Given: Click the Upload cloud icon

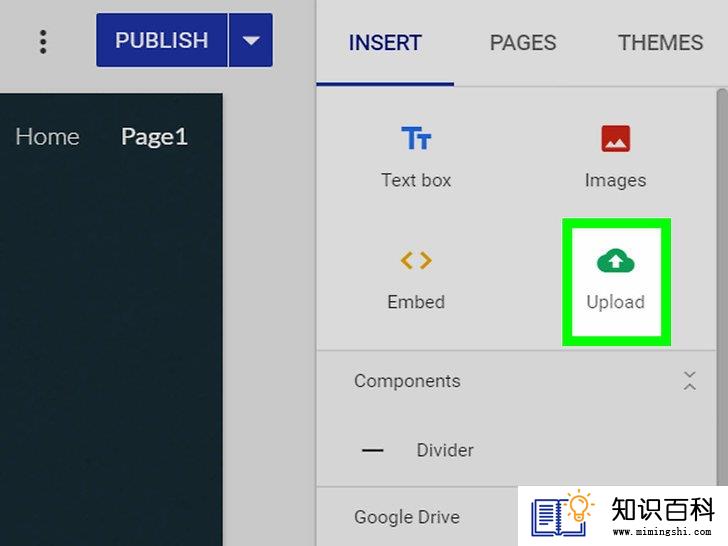Looking at the screenshot, I should pyautogui.click(x=616, y=261).
